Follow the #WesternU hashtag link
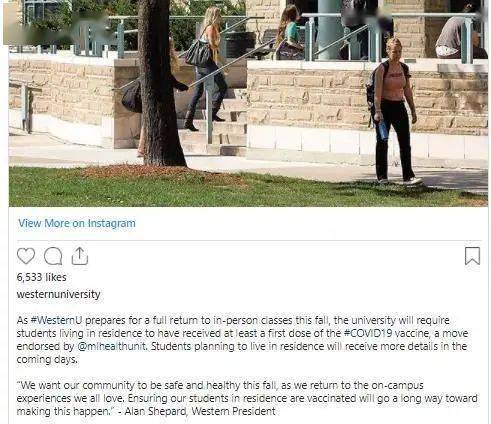 coord(56,320)
